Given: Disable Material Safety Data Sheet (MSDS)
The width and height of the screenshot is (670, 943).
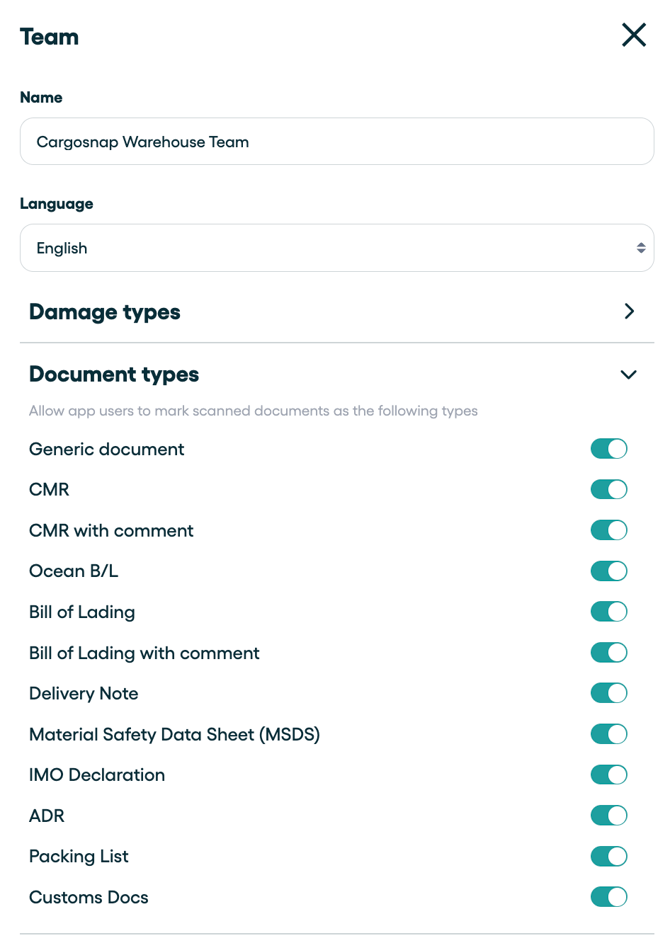Looking at the screenshot, I should click(608, 734).
